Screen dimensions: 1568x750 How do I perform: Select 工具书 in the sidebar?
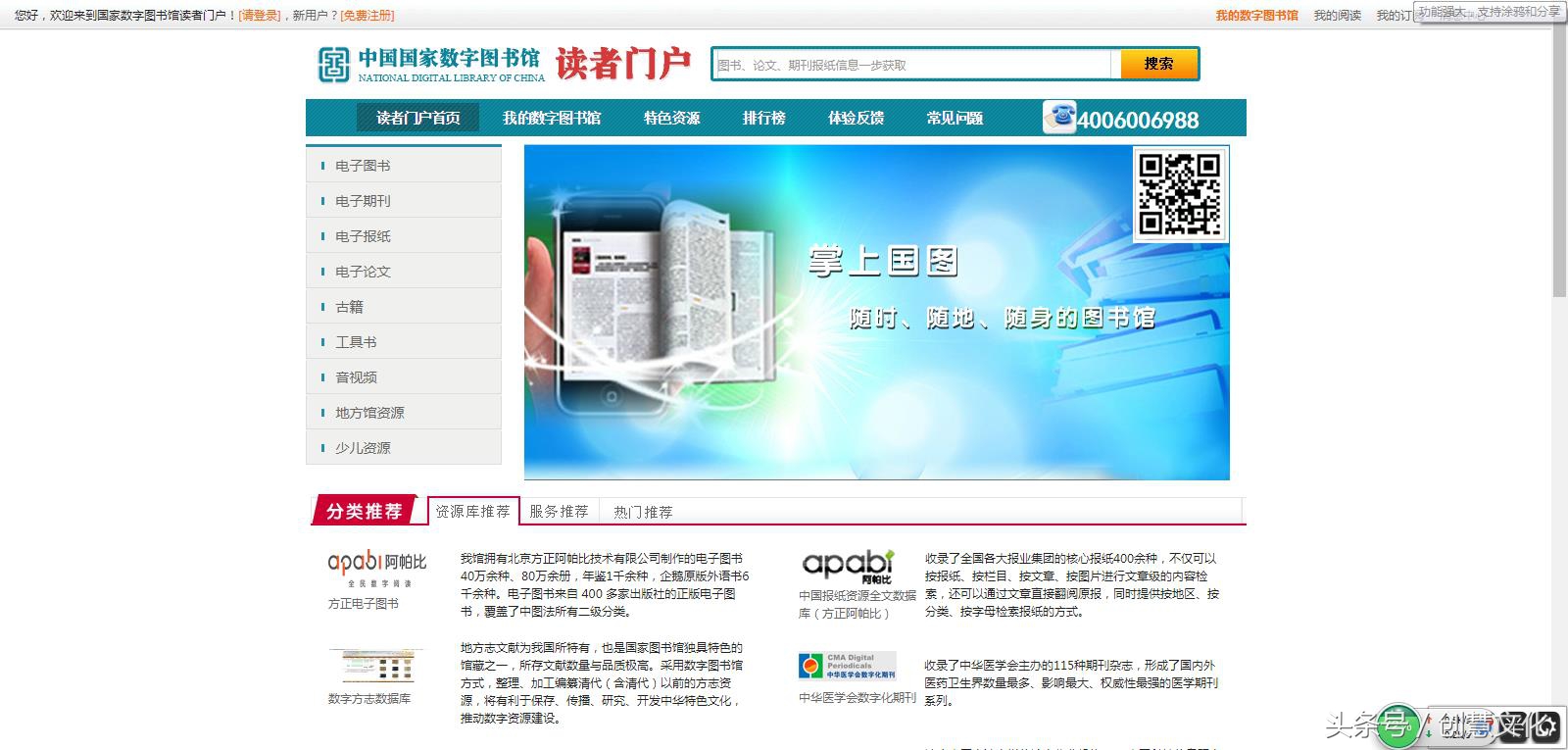coord(404,342)
